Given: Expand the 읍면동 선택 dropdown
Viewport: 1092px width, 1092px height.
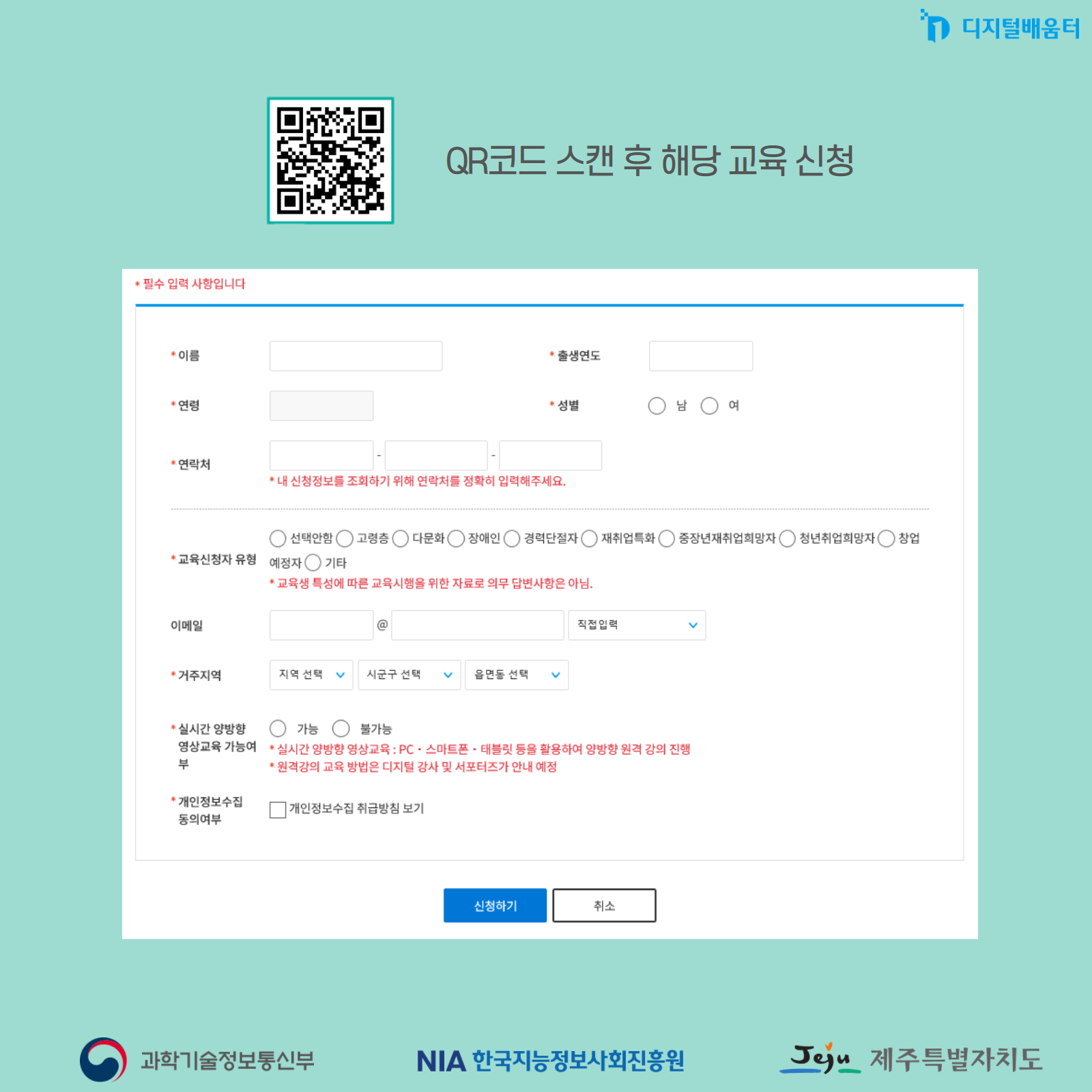Looking at the screenshot, I should 517,675.
